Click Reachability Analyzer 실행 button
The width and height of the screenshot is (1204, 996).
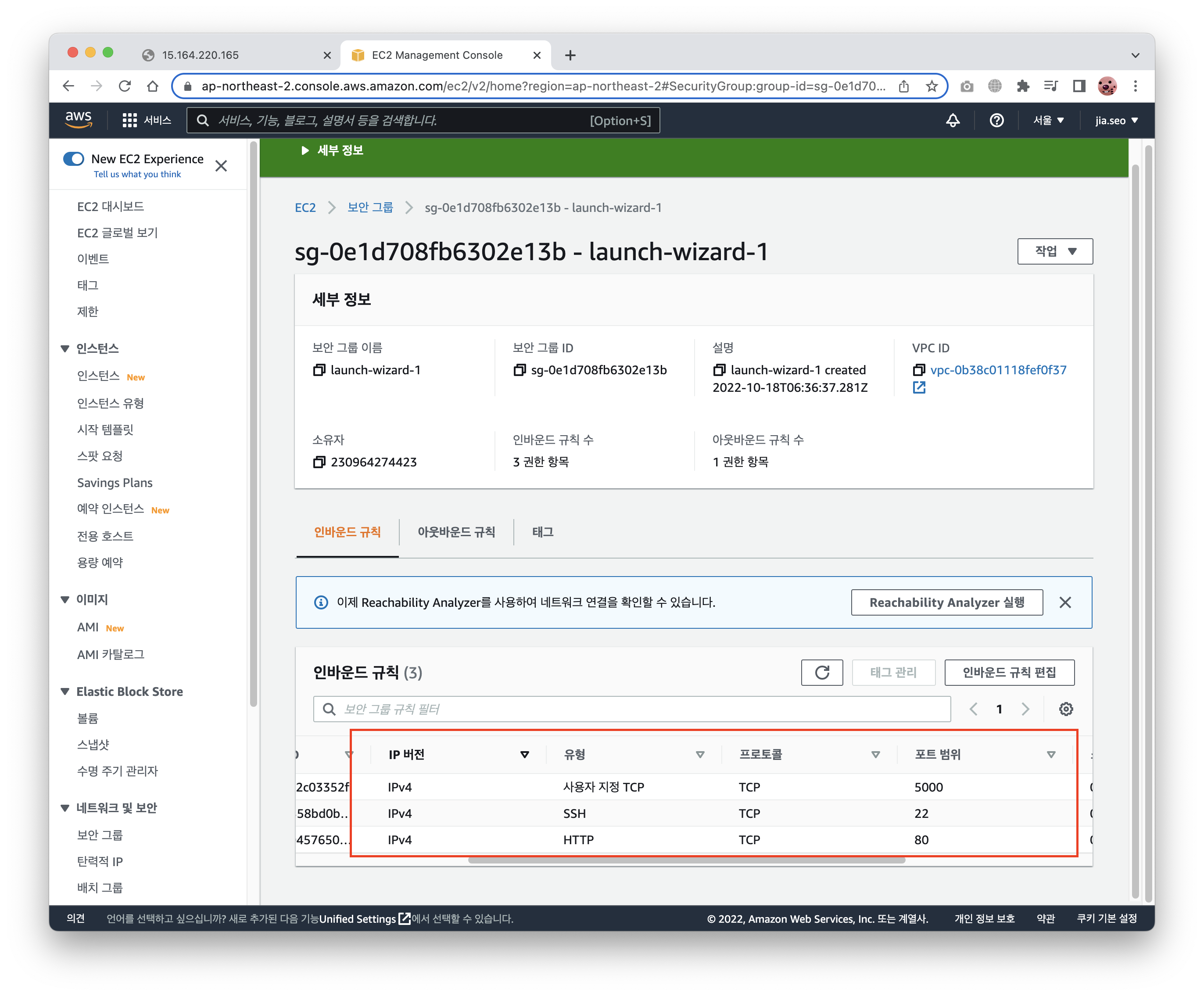(x=946, y=602)
